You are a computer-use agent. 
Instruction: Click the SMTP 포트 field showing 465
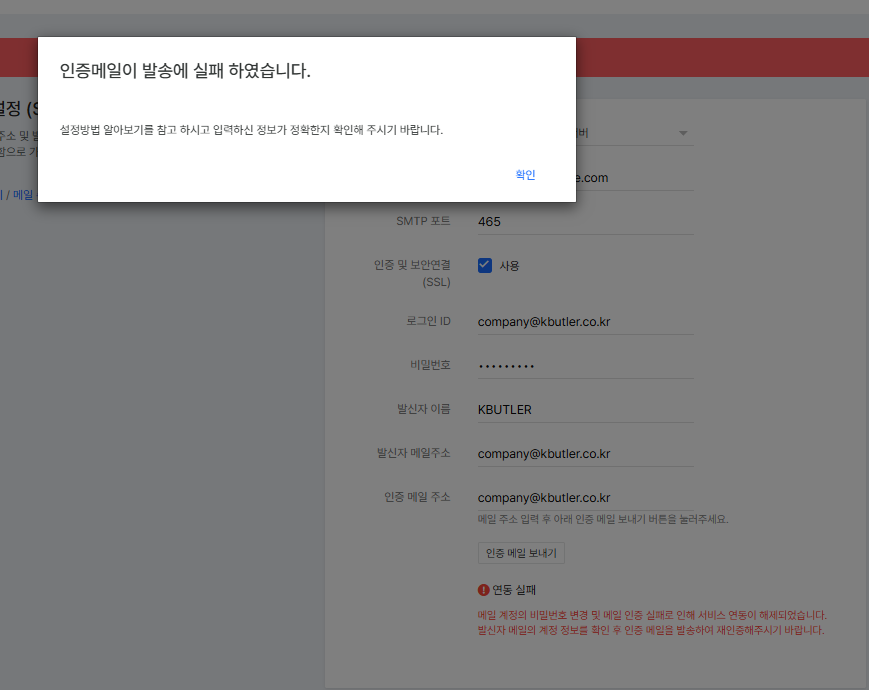(x=585, y=222)
